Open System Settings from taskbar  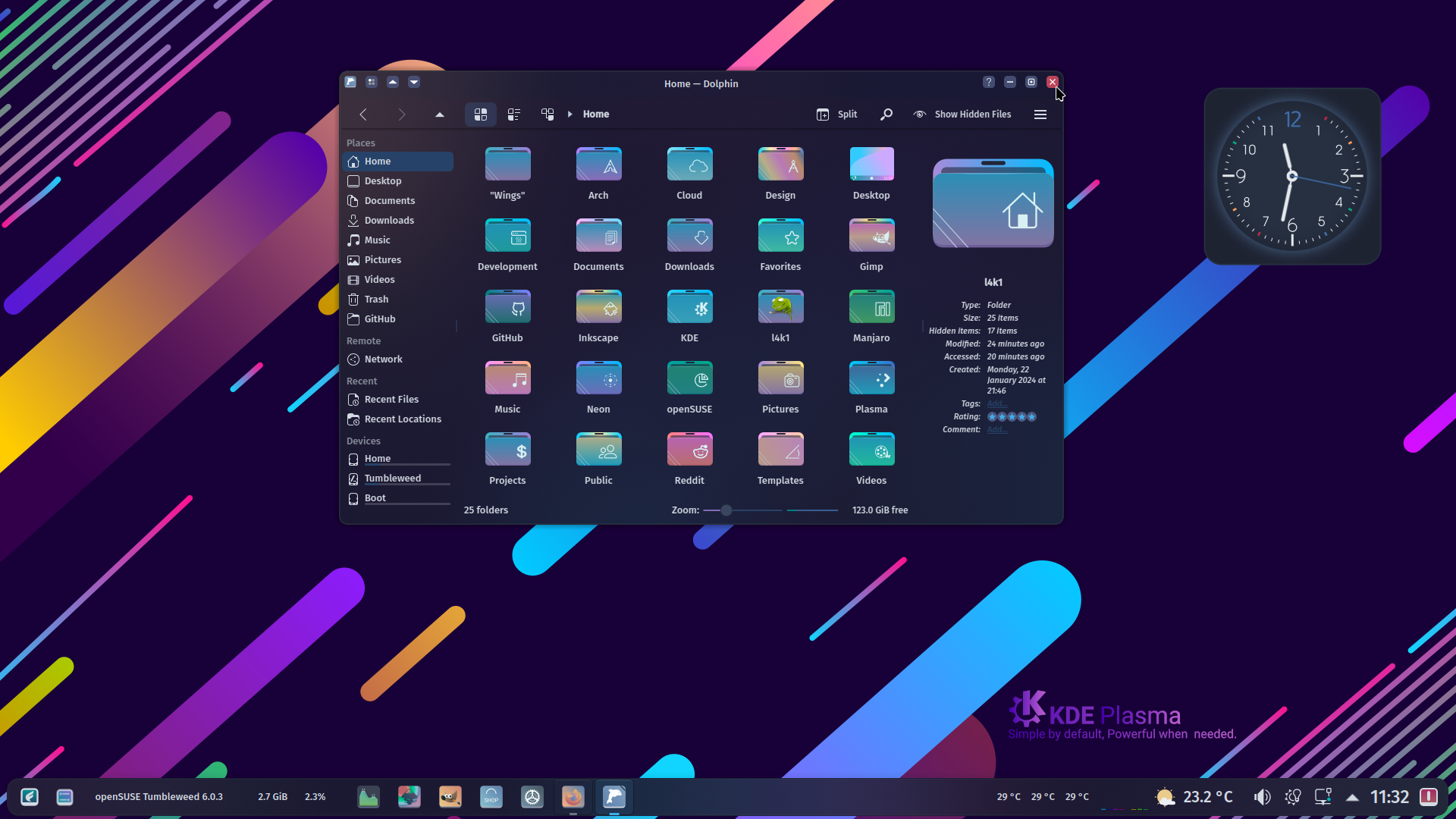532,797
